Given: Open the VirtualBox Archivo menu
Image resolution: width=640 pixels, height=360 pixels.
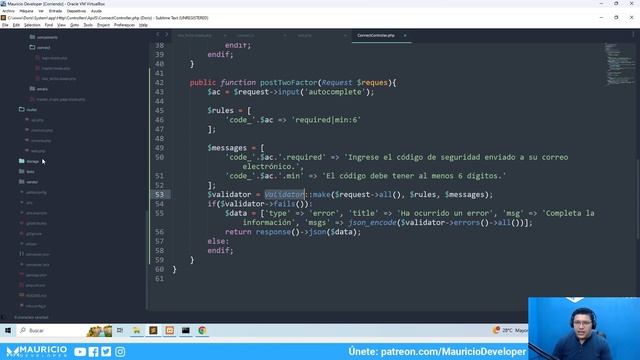Looking at the screenshot, I should click(8, 11).
